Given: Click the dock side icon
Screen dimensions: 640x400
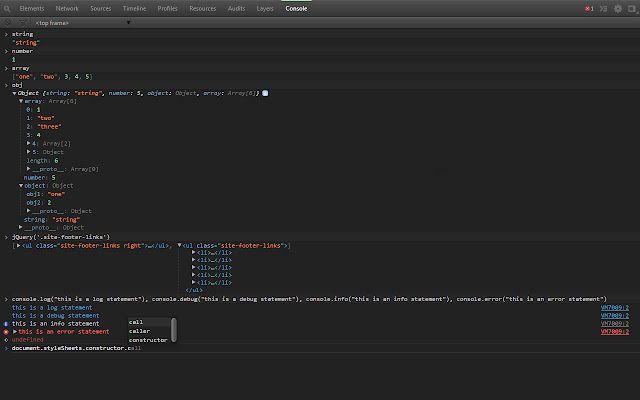Looking at the screenshot, I should coord(631,7).
